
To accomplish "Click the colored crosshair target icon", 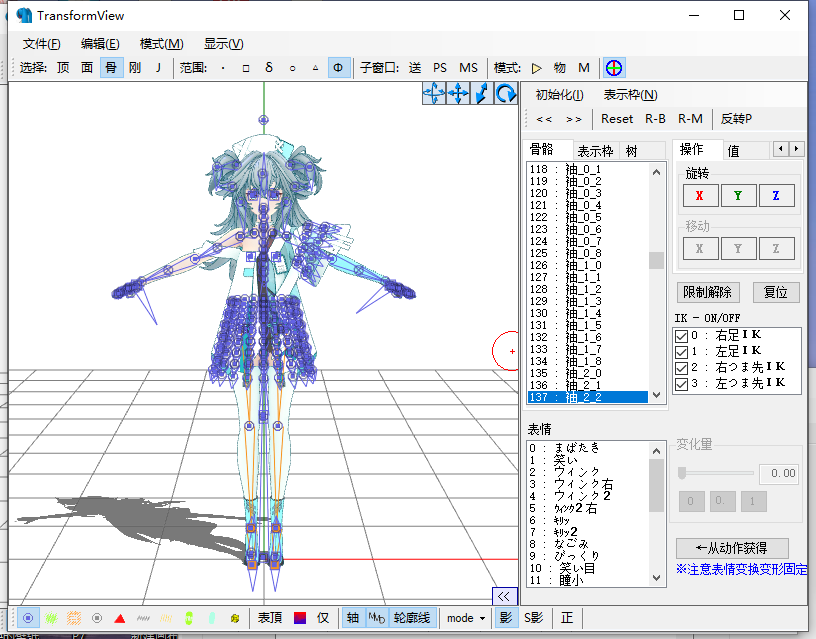I will (614, 68).
